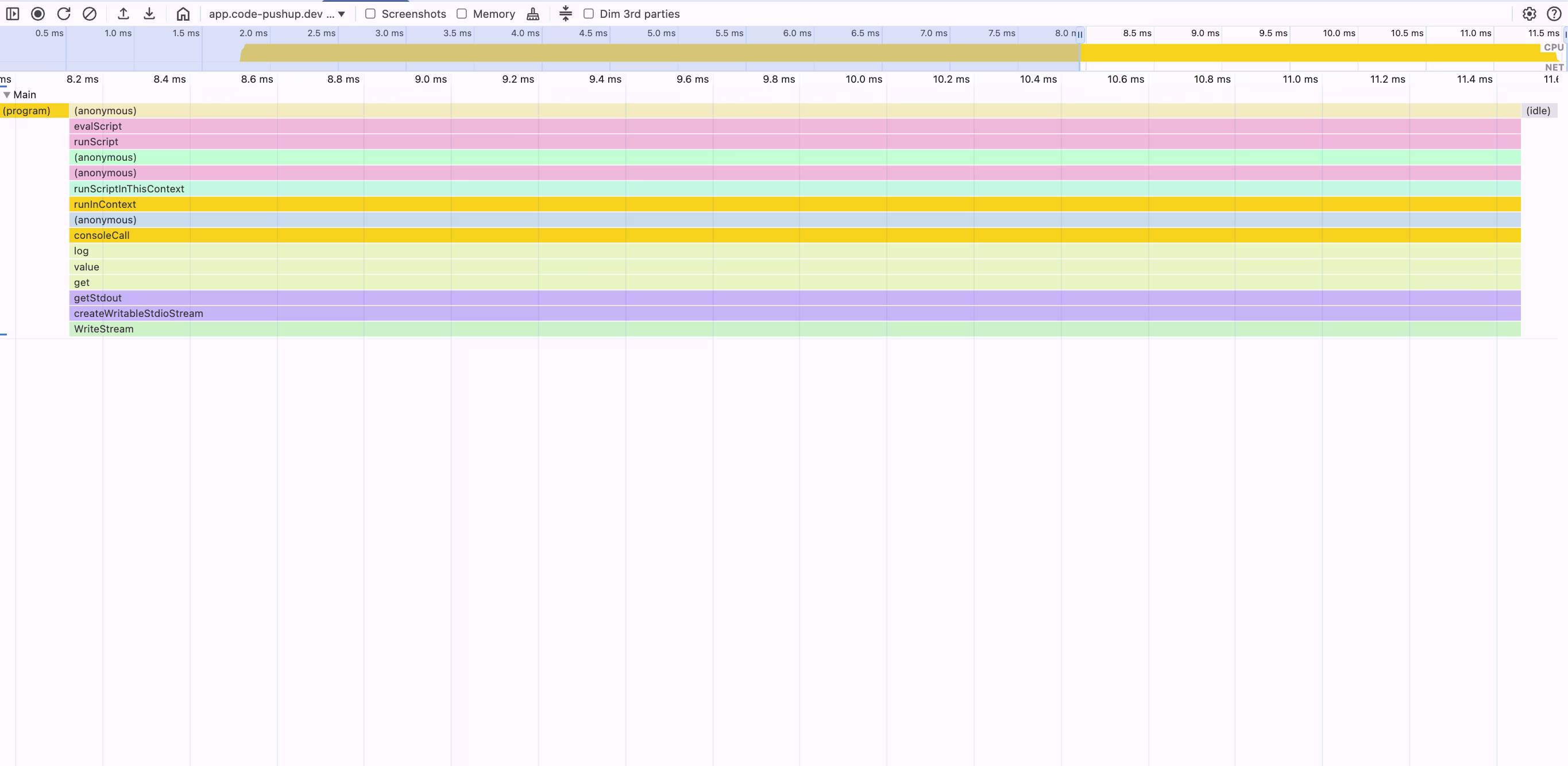The width and height of the screenshot is (1568, 766).
Task: Toggle the sidebar panel icon
Action: click(x=12, y=13)
